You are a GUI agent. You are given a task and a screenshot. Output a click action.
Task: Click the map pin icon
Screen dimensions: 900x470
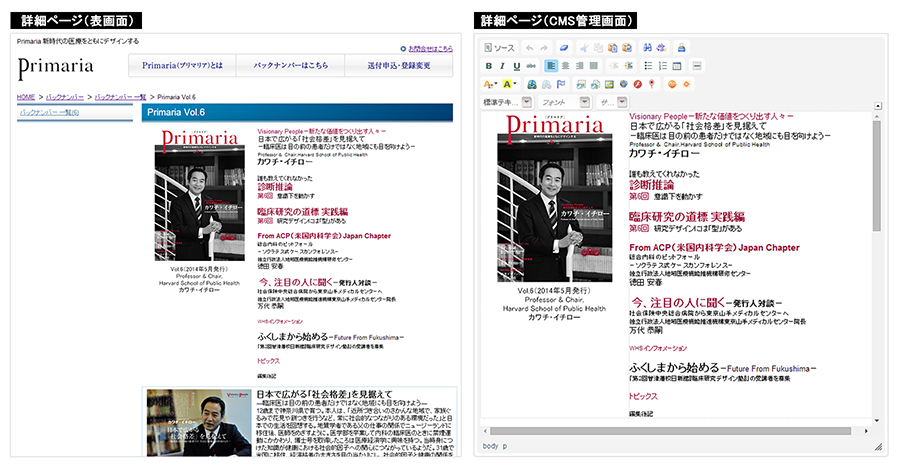[x=651, y=84]
